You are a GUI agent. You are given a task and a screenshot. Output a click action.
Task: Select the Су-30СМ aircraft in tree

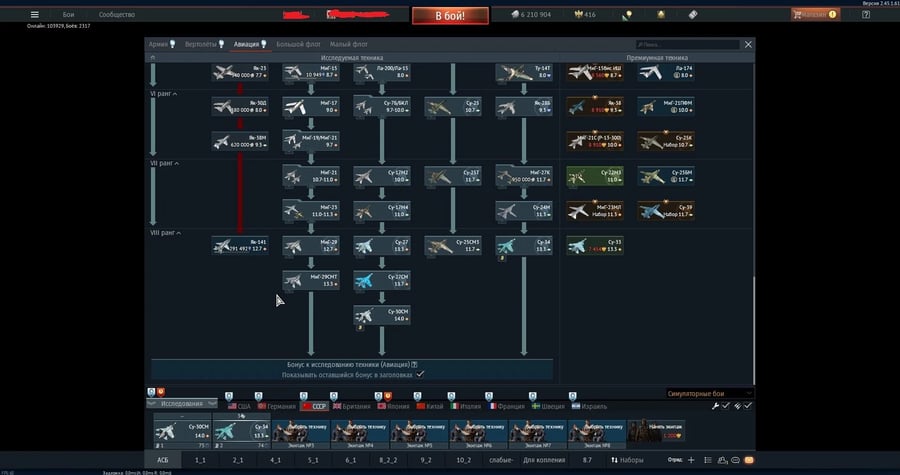pyautogui.click(x=380, y=314)
